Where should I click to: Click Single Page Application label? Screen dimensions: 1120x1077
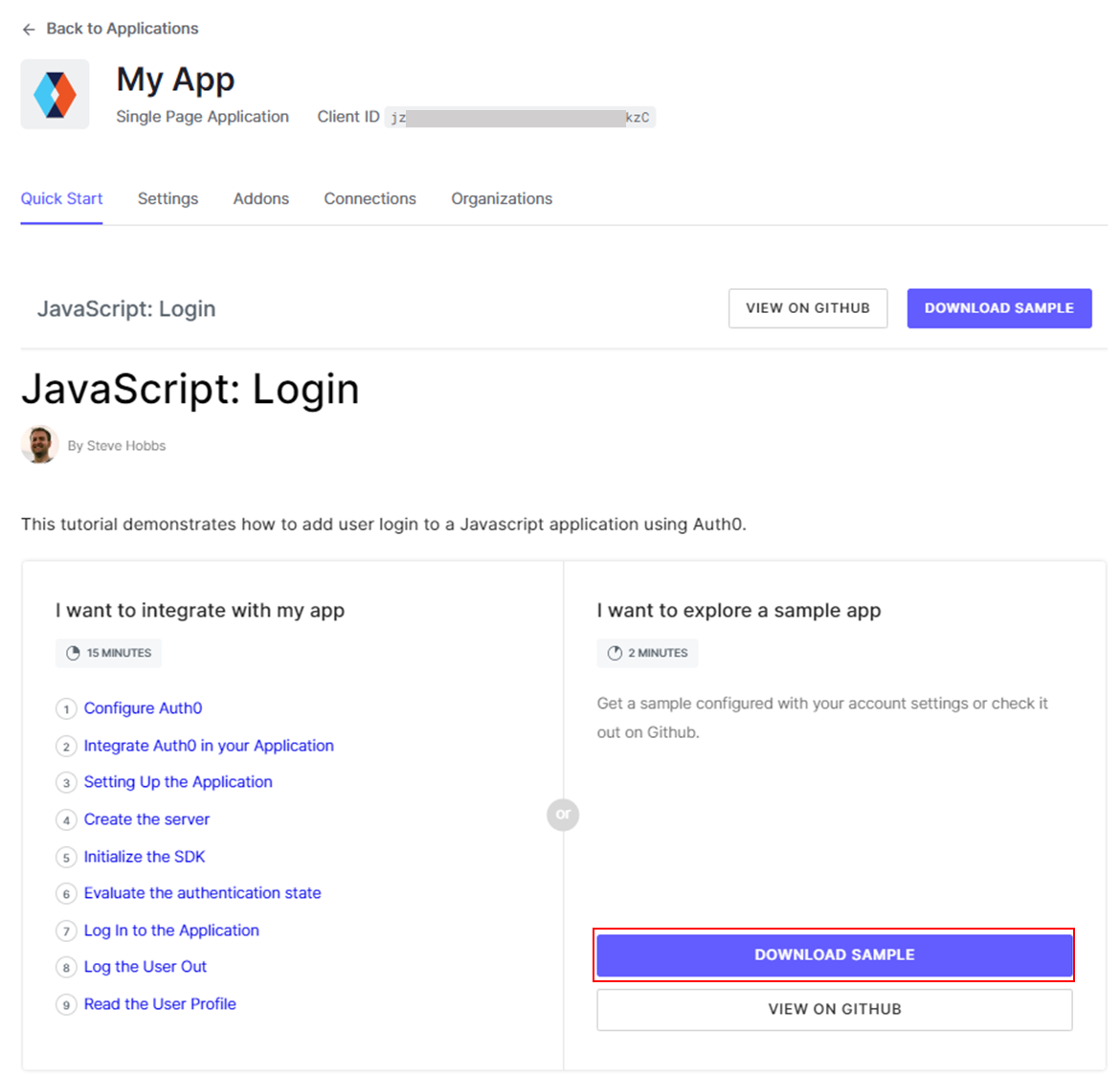click(202, 117)
